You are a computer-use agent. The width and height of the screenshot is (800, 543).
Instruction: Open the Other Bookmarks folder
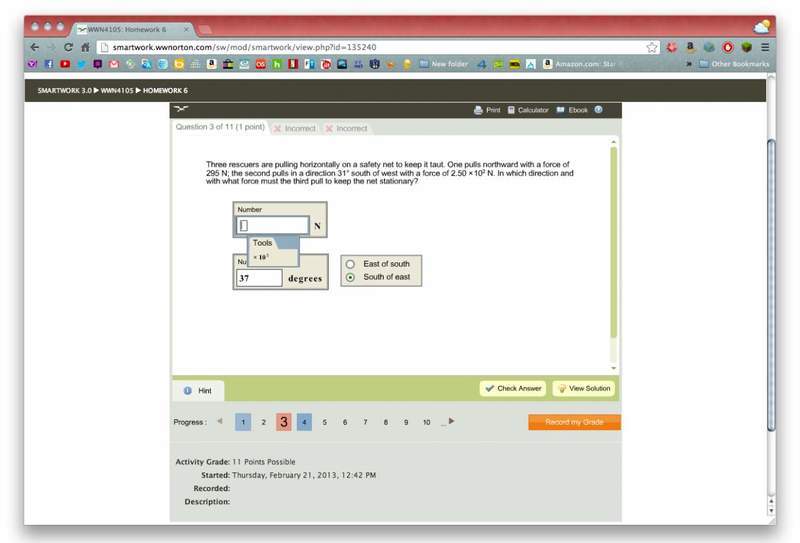(x=734, y=64)
